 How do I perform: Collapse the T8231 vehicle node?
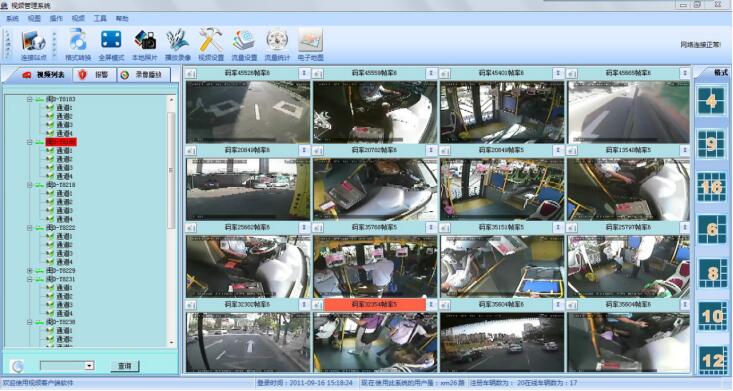pyautogui.click(x=29, y=279)
